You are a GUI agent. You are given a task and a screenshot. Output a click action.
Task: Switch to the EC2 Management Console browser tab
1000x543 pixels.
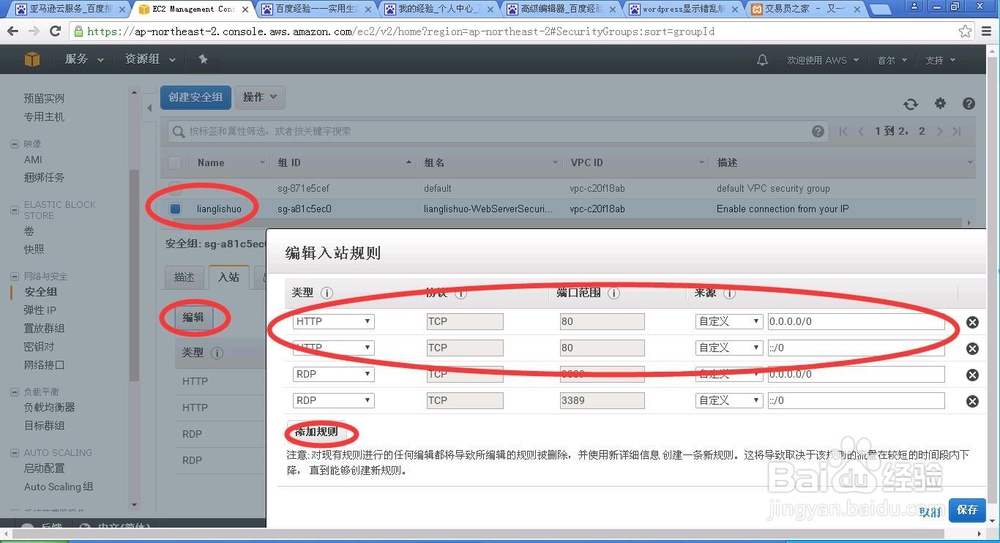193,9
